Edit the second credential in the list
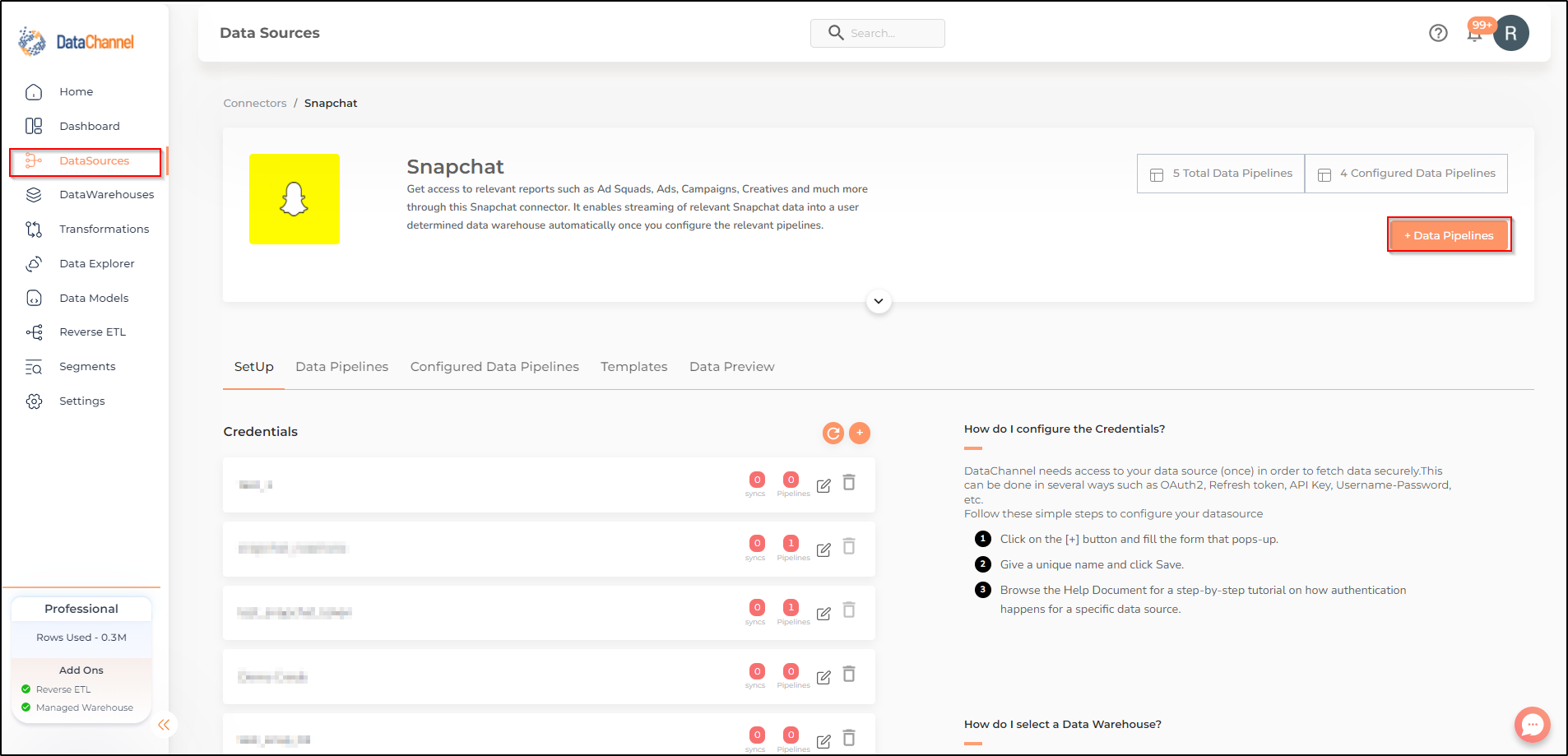The width and height of the screenshot is (1568, 756). pyautogui.click(x=823, y=550)
